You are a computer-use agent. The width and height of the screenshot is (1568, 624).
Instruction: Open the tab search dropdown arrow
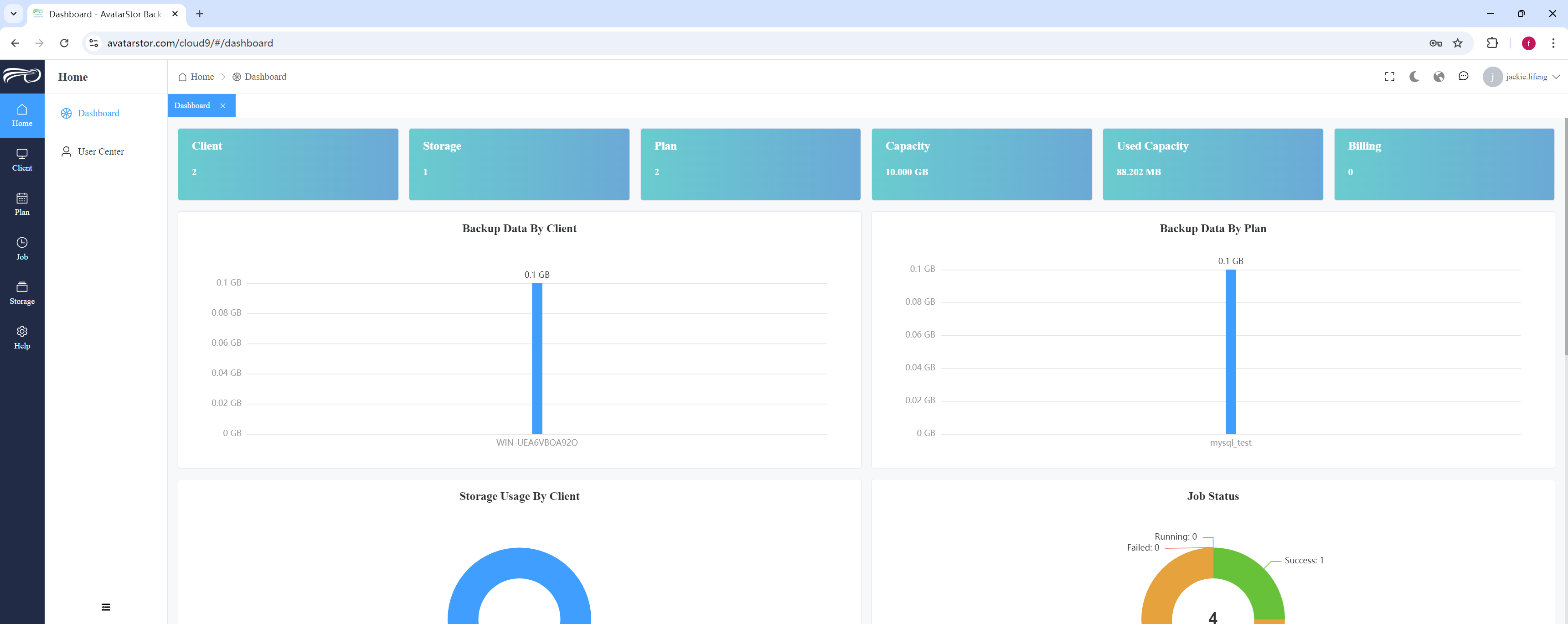[x=13, y=13]
